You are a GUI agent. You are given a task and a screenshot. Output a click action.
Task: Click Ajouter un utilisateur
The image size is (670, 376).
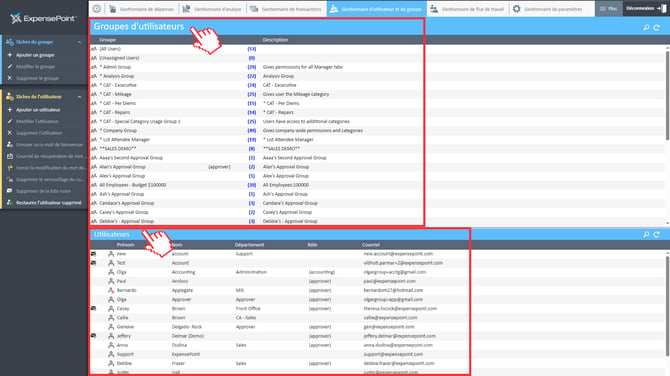[x=38, y=110]
